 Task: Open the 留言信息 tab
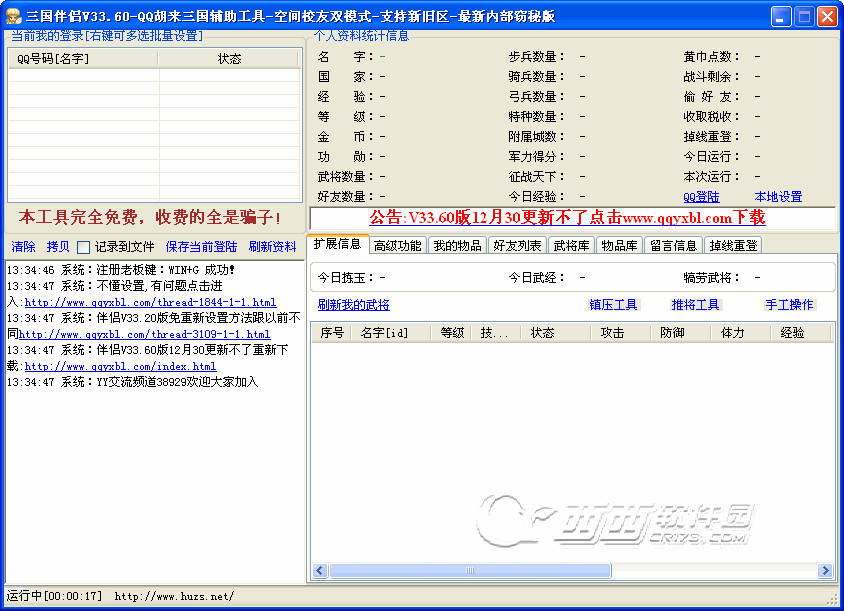tap(673, 245)
